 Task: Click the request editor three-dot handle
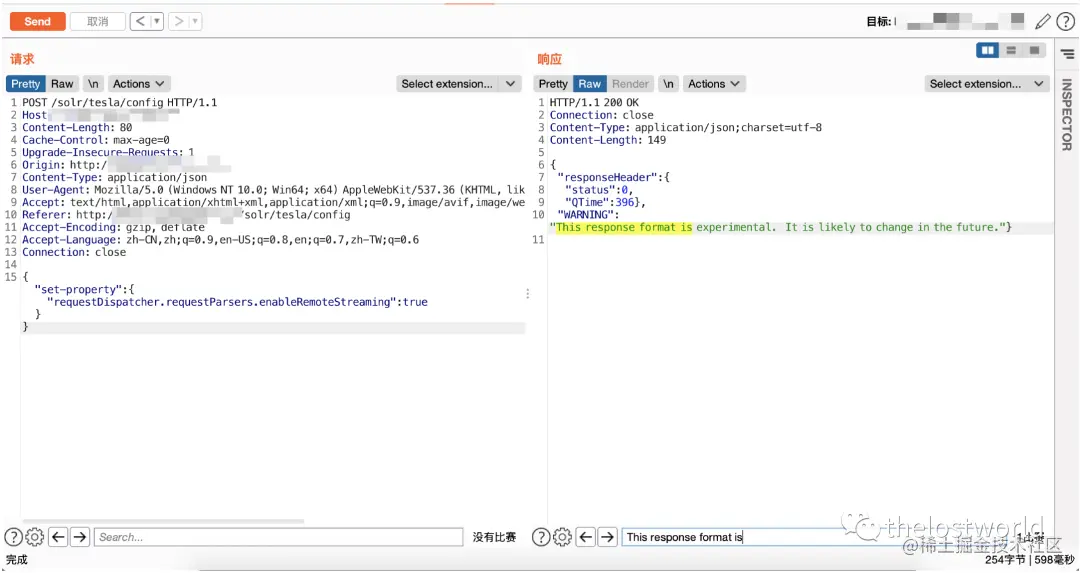click(x=528, y=294)
